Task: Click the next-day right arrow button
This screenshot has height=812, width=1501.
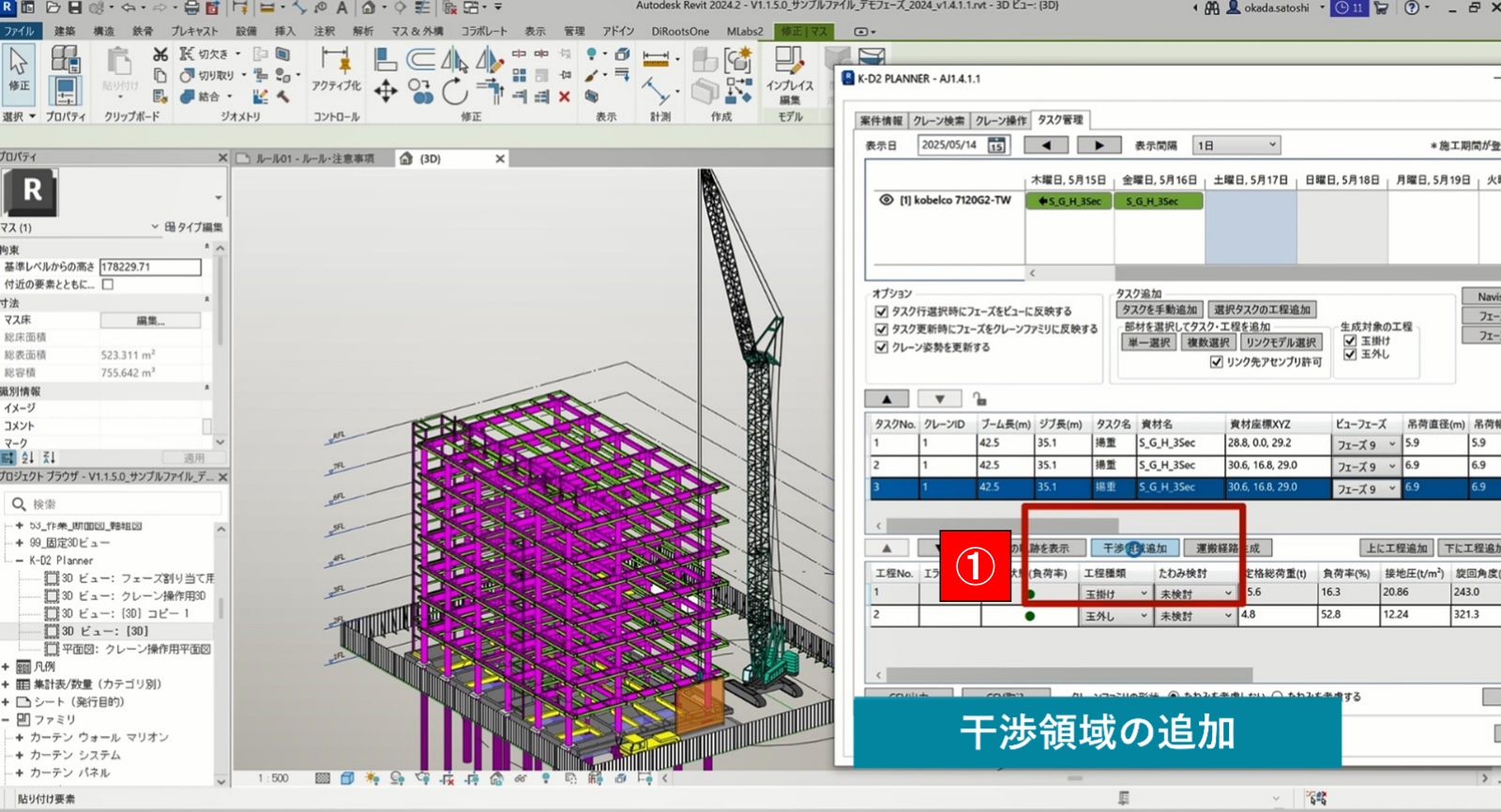Action: [1099, 145]
